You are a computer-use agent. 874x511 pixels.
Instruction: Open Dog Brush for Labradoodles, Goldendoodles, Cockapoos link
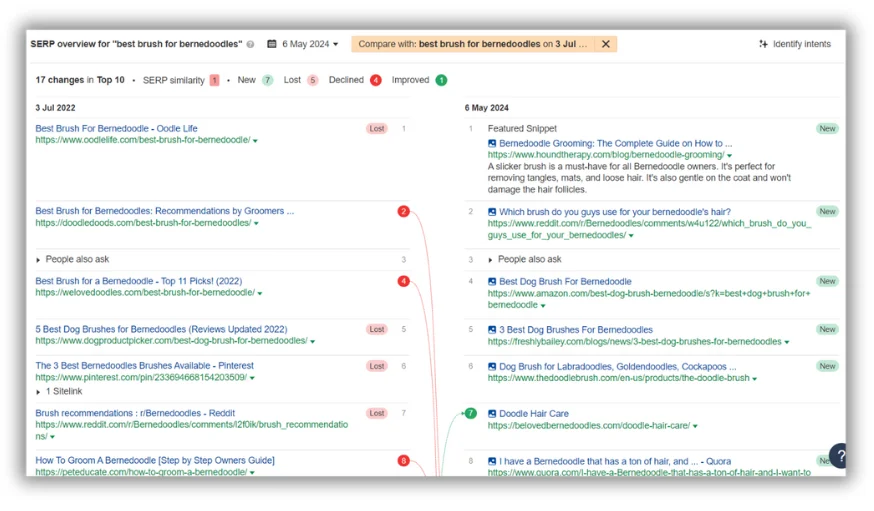coord(618,366)
